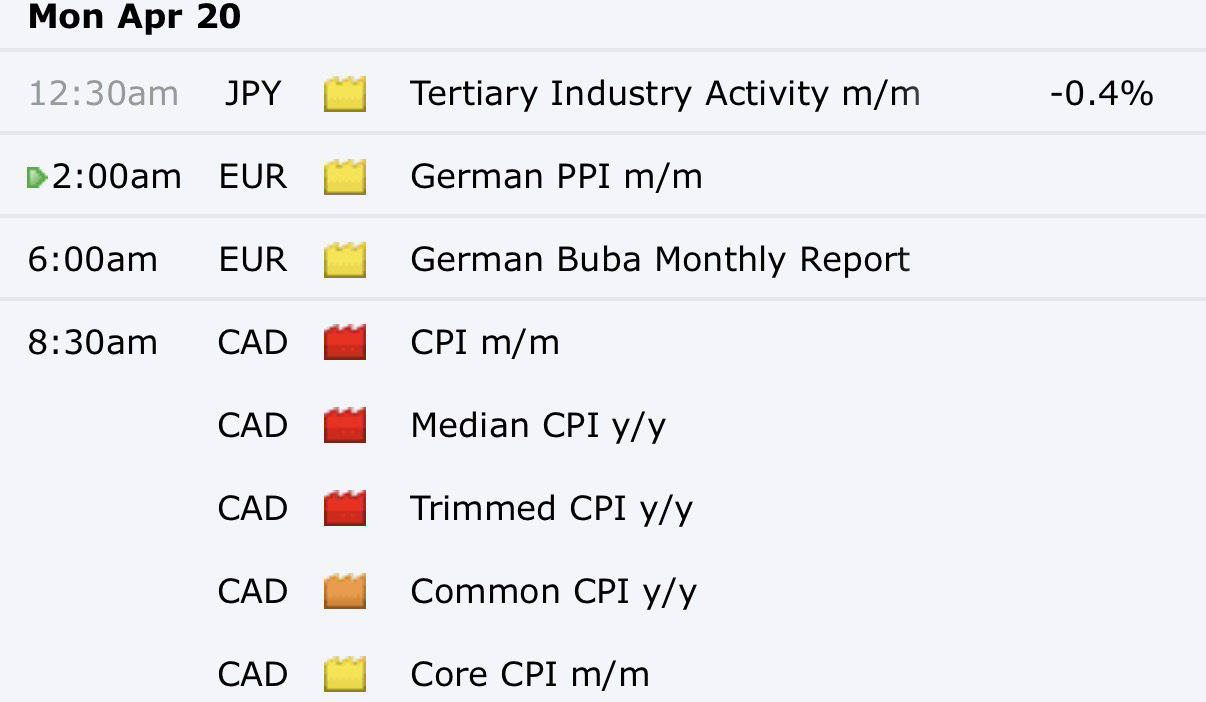
Task: Click the orange impact icon beside Common CPI y/y
Action: (345, 592)
